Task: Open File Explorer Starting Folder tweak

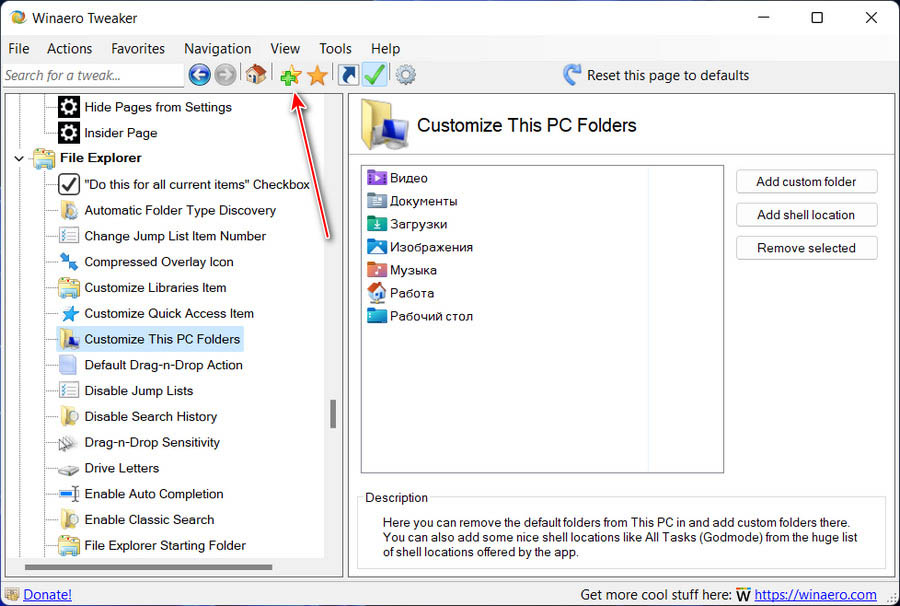Action: pos(165,546)
